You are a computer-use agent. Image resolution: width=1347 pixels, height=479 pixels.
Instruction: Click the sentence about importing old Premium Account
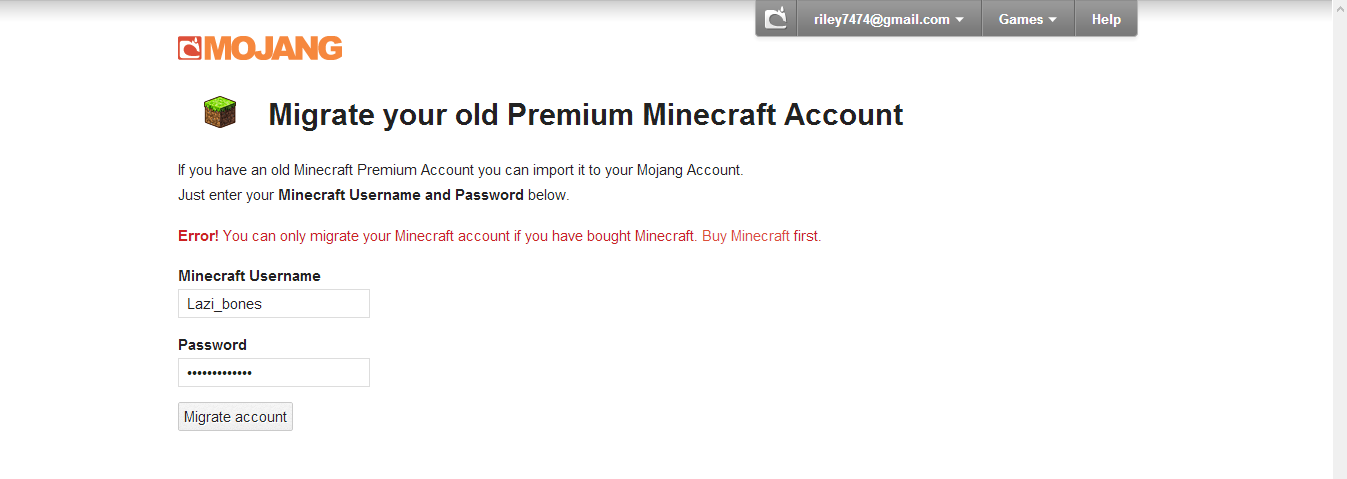[x=460, y=170]
